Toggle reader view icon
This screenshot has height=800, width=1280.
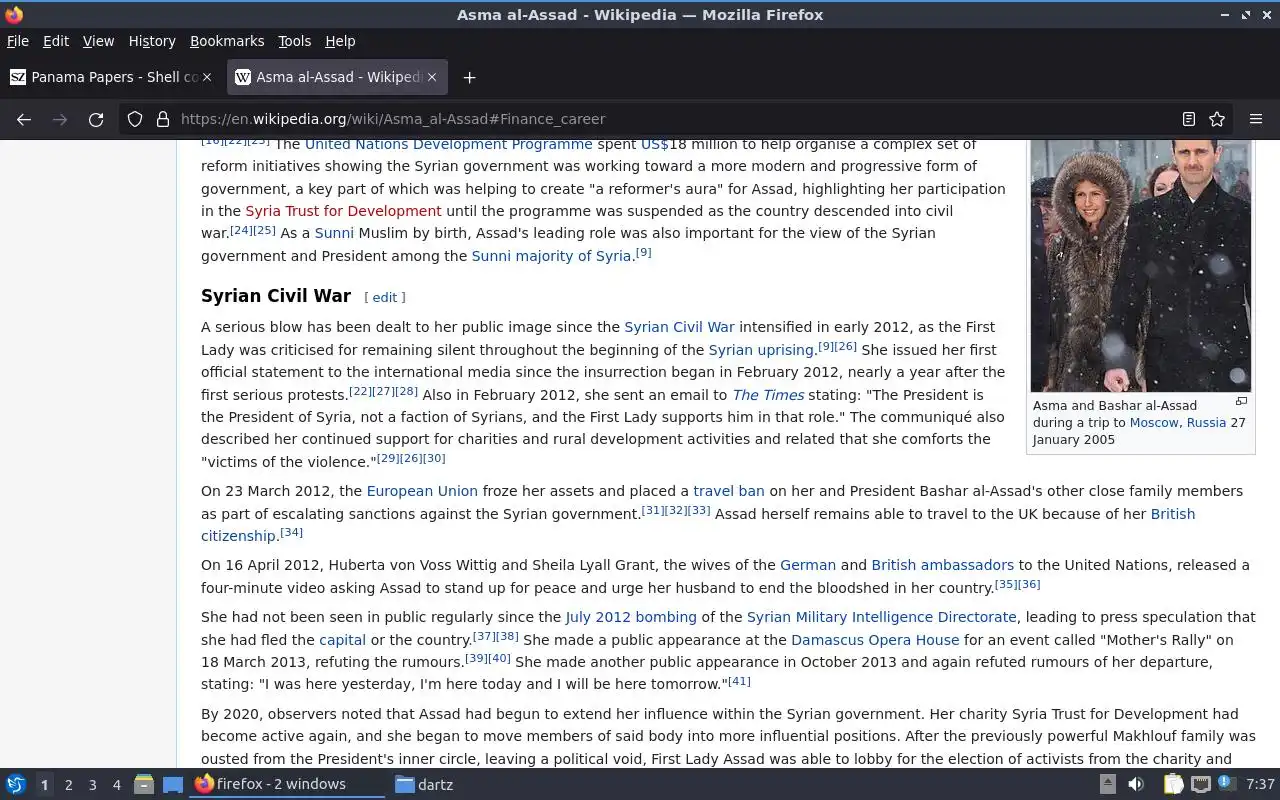click(x=1189, y=119)
